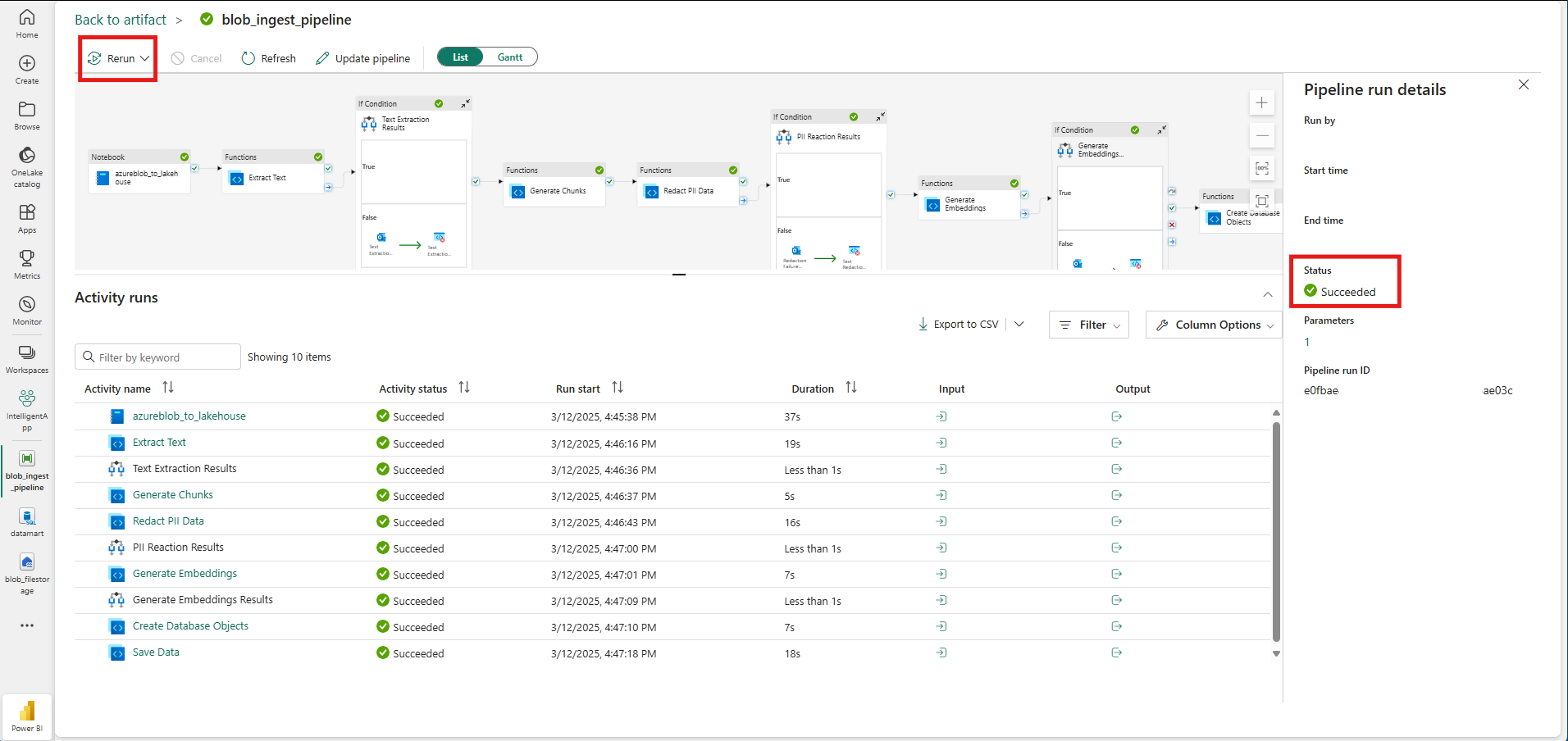Zoom in on the pipeline canvas

[1262, 102]
